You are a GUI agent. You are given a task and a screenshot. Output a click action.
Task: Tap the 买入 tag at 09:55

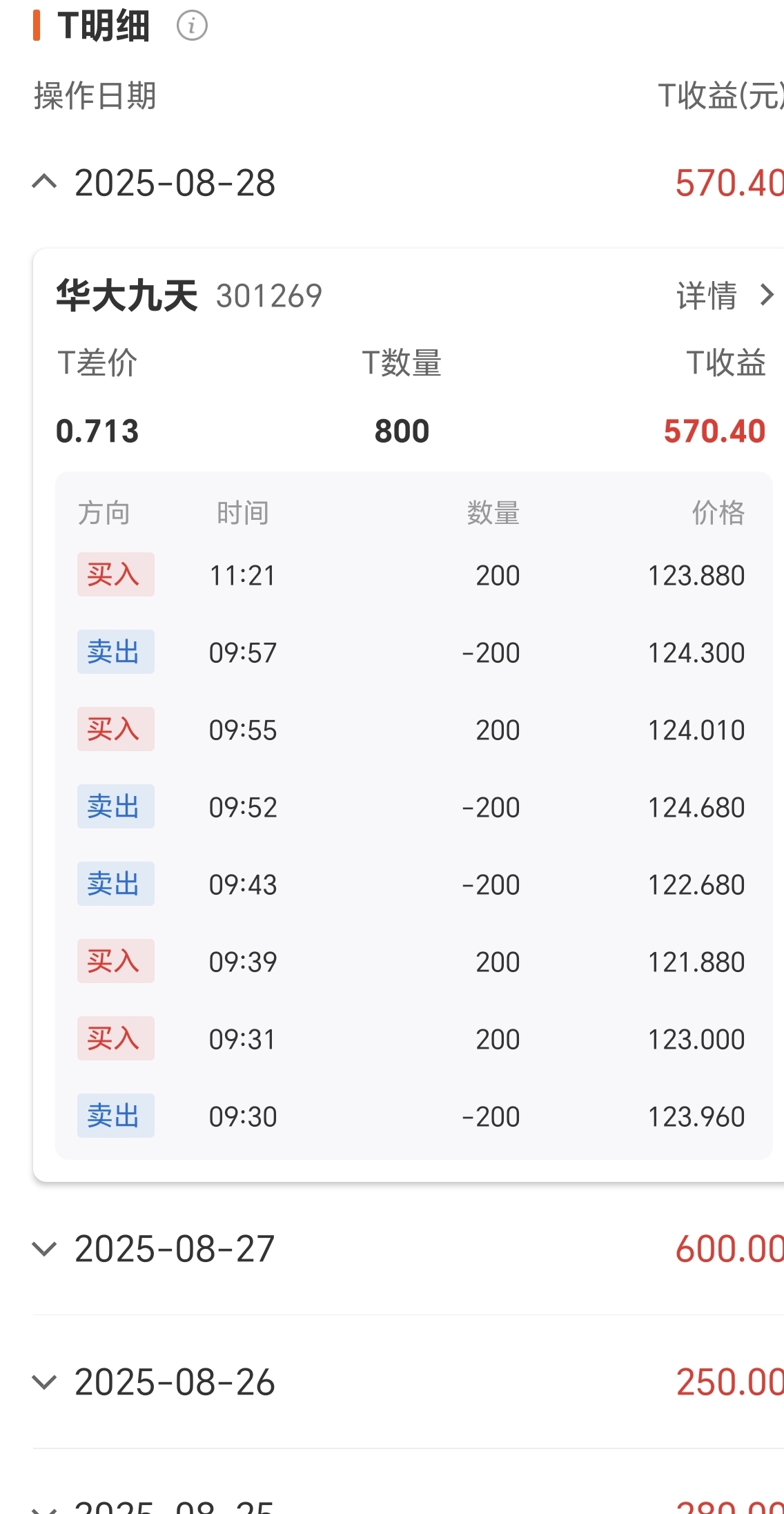pos(116,729)
